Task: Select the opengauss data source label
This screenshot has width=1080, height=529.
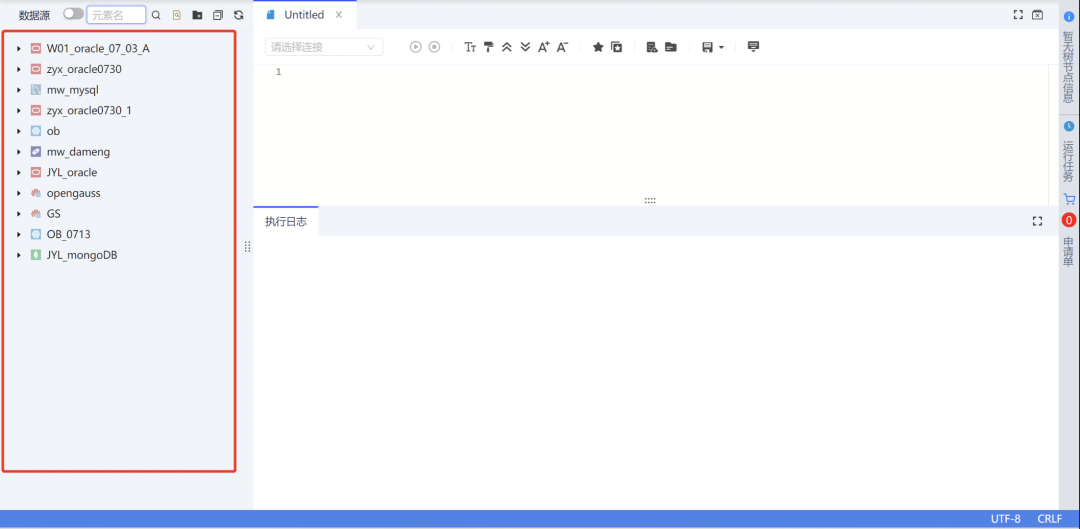Action: pos(74,194)
